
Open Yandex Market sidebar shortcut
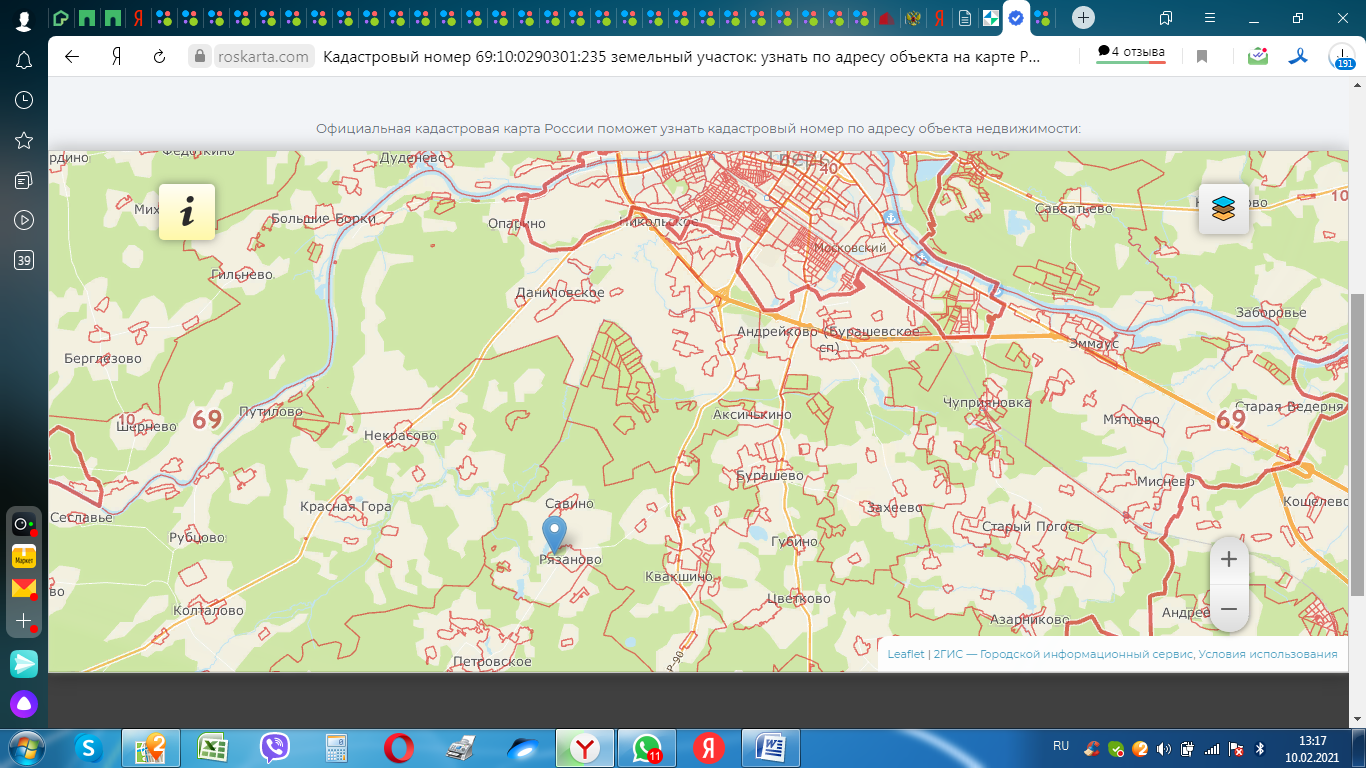24,556
